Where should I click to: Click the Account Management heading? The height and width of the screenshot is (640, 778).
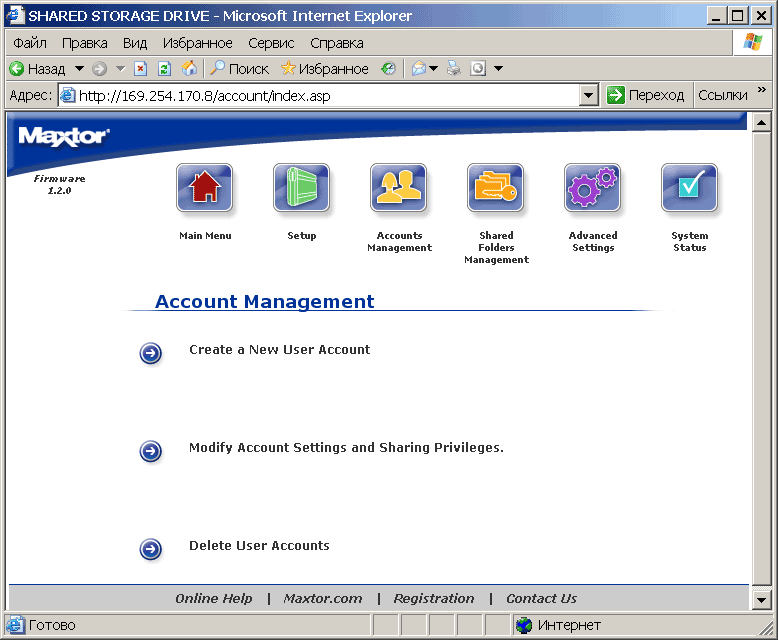tap(264, 301)
